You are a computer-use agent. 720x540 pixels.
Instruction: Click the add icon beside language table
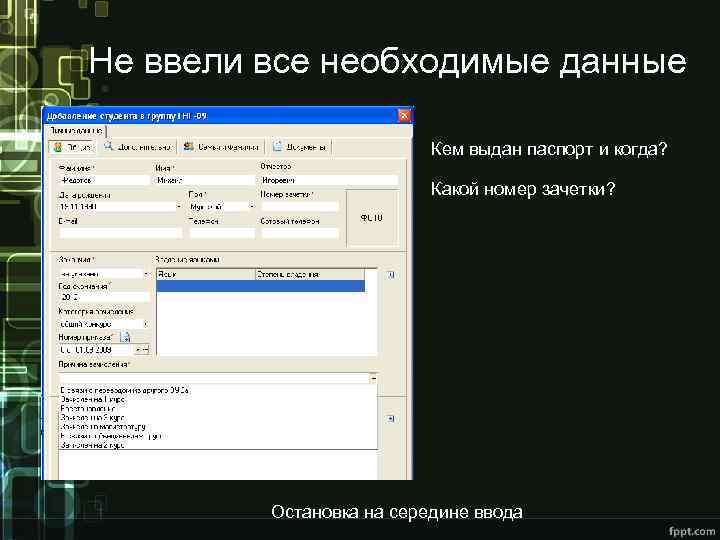pos(391,275)
